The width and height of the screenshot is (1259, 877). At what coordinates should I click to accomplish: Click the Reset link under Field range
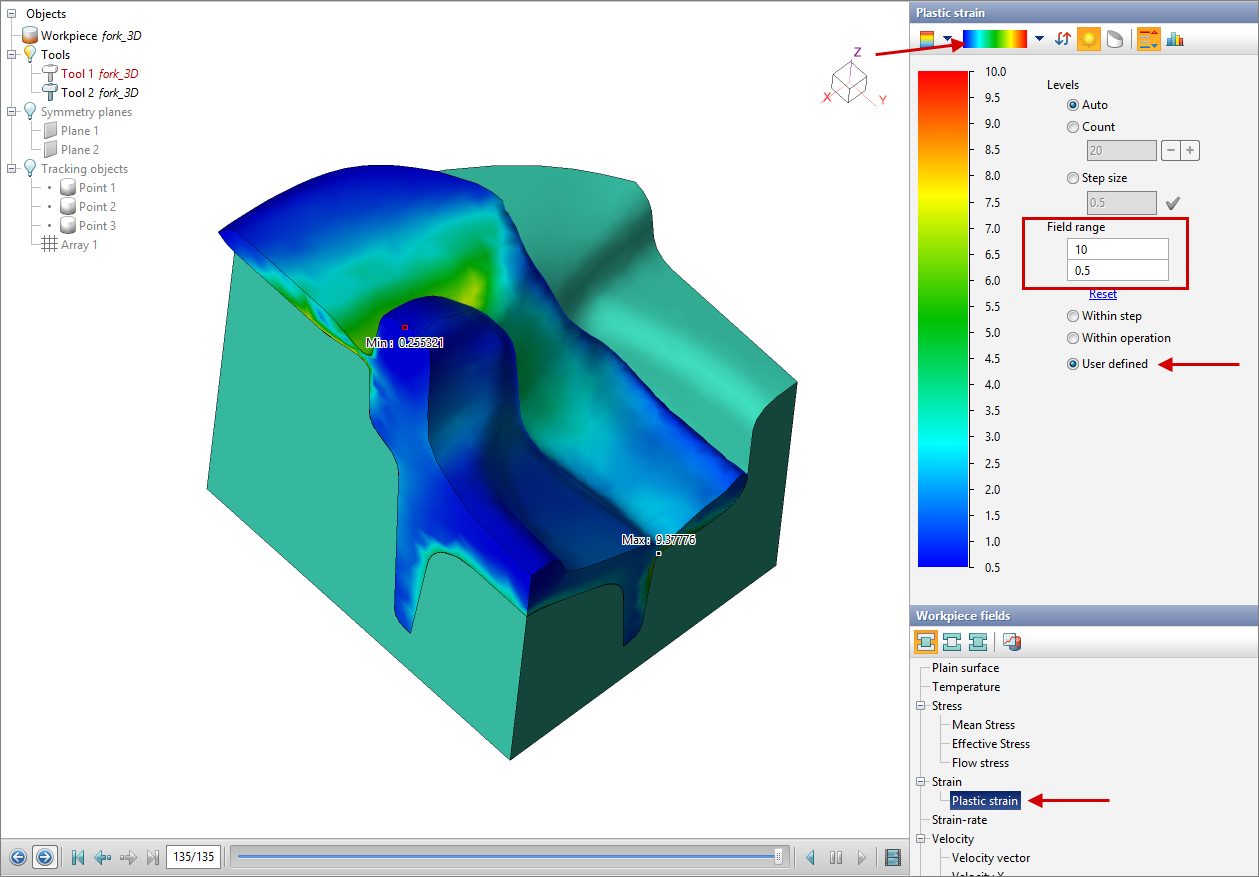coord(1102,294)
